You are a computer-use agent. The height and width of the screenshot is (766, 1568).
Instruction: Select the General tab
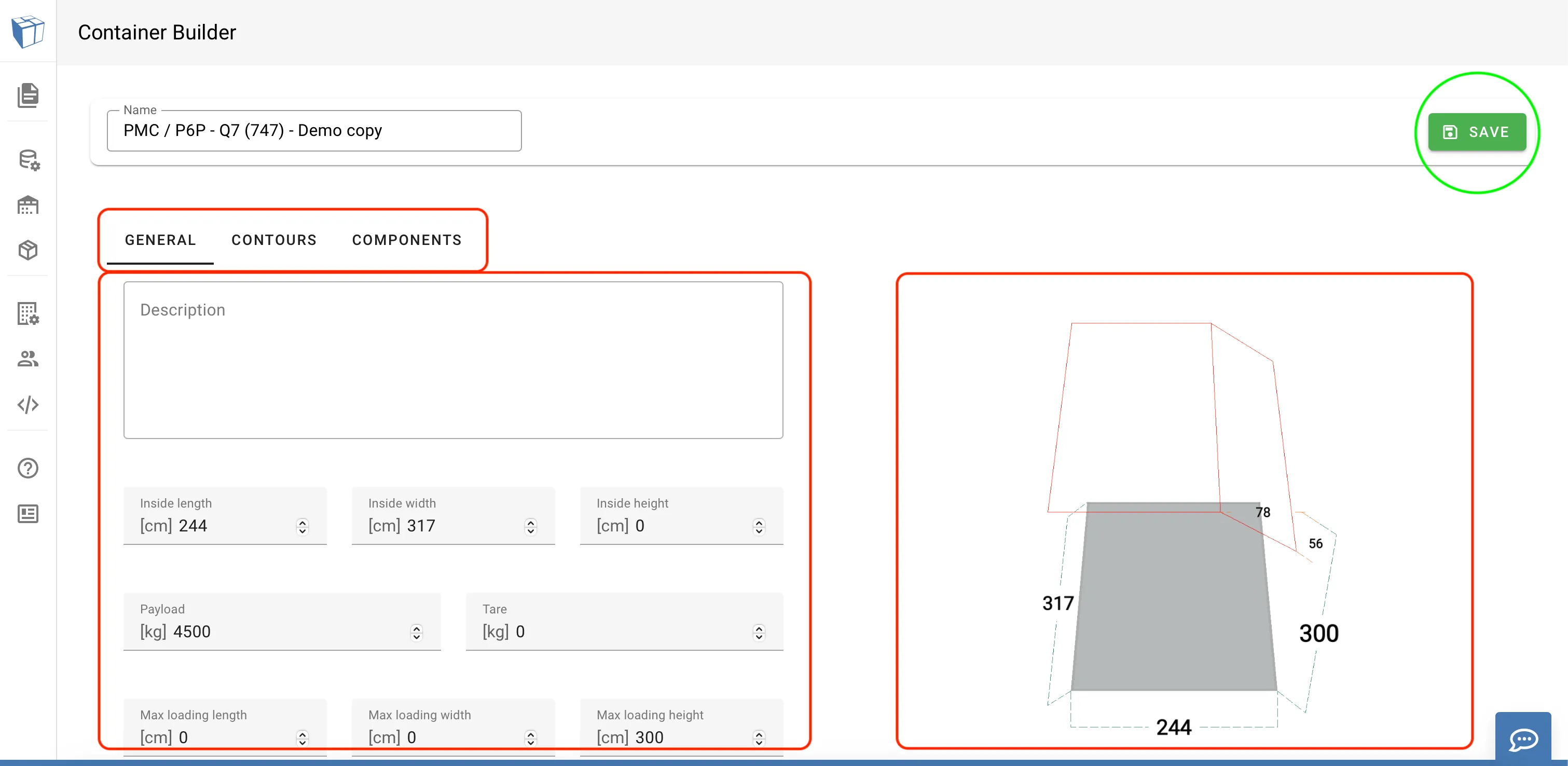[160, 240]
